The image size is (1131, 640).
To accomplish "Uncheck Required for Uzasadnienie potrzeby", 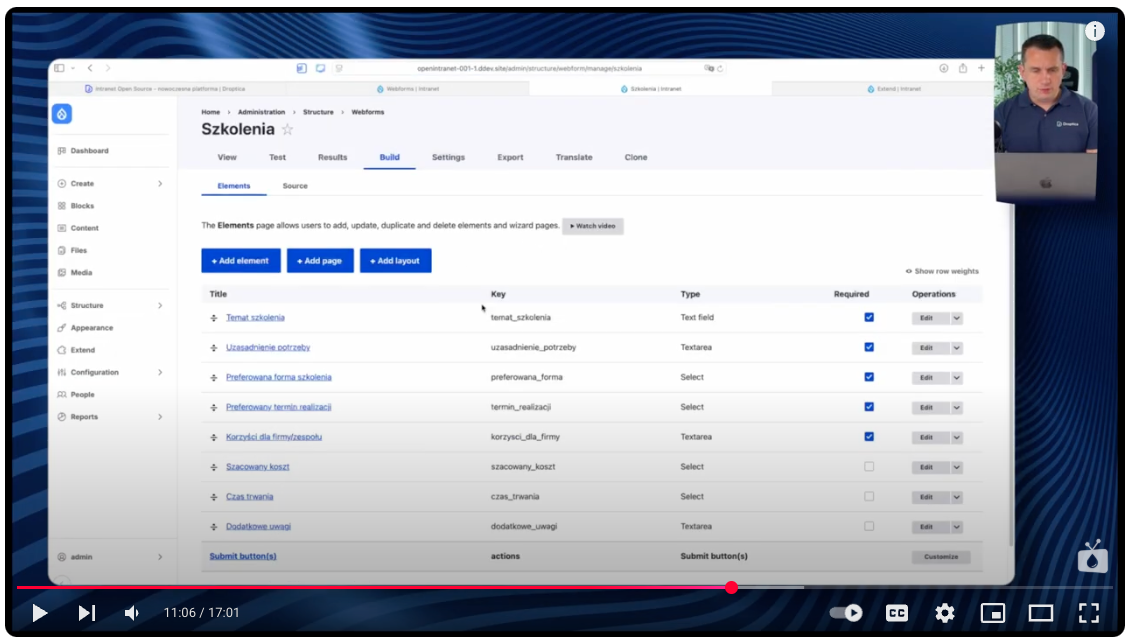I will (x=869, y=347).
